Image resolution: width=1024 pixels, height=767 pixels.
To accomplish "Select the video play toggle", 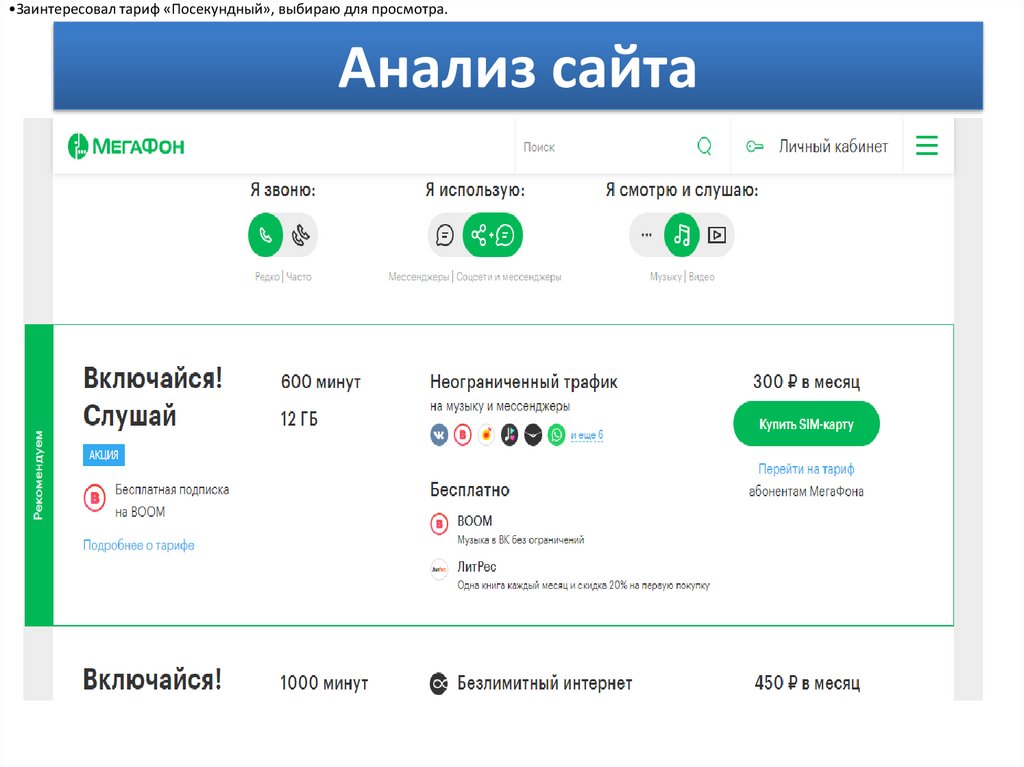I will pyautogui.click(x=717, y=235).
